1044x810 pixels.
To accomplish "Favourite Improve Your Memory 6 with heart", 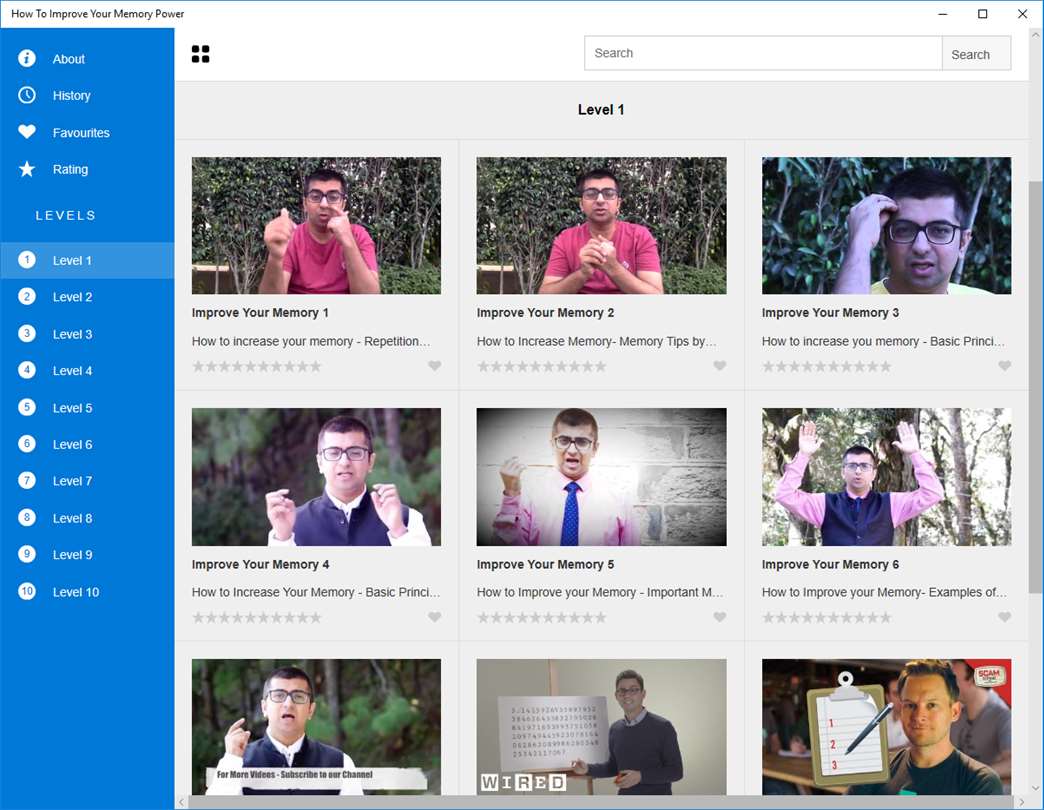I will tap(1005, 617).
